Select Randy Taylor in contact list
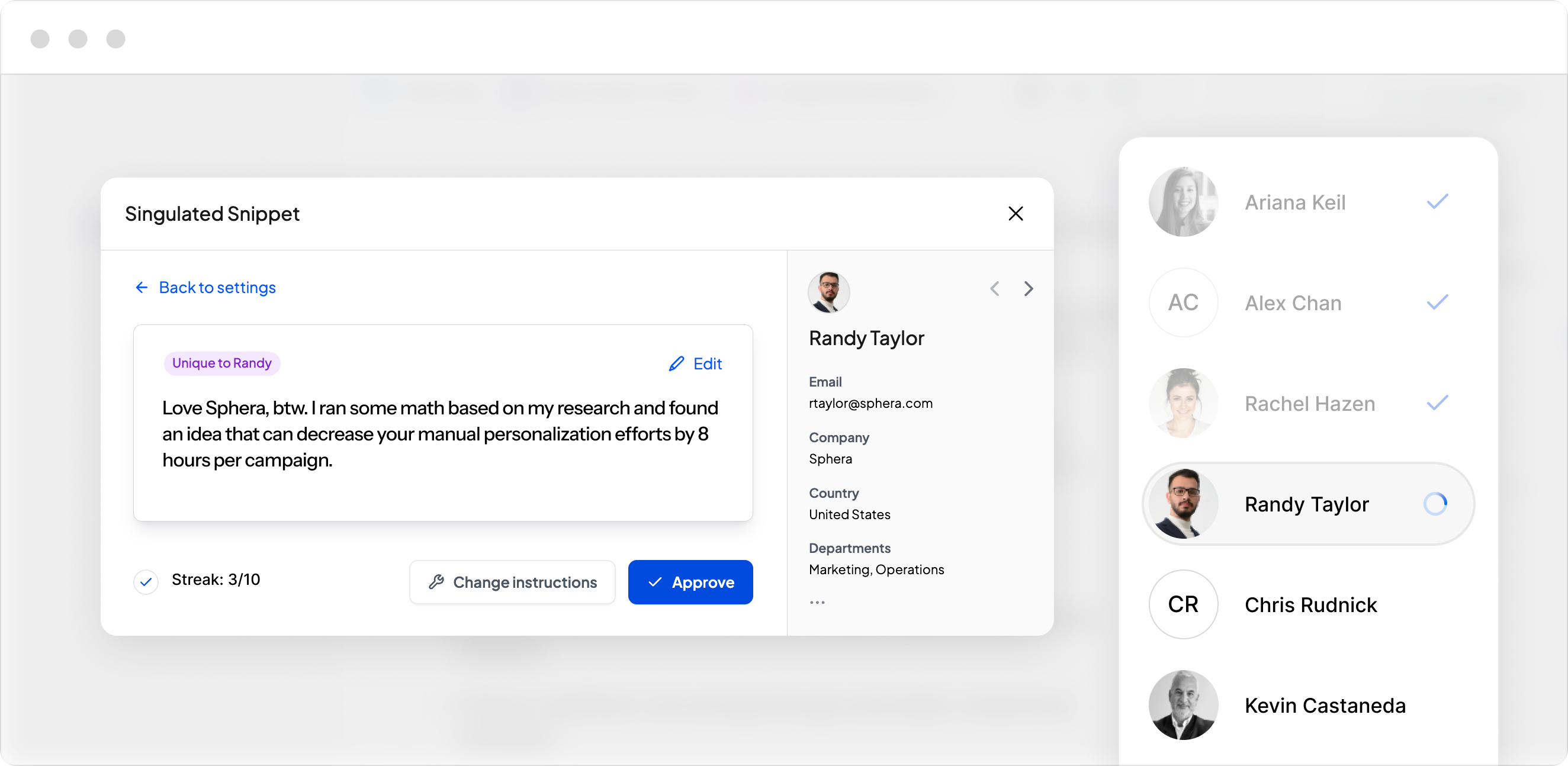 pos(1307,504)
